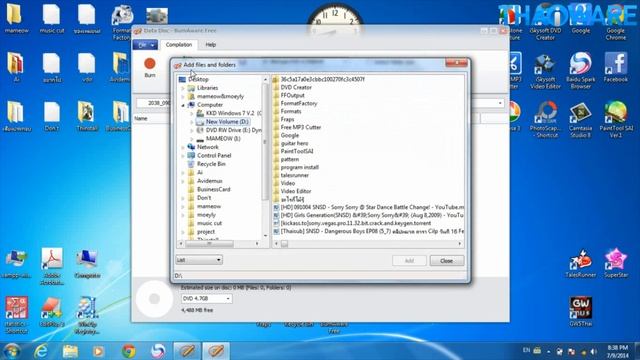Open the Start menu orb

(11, 351)
